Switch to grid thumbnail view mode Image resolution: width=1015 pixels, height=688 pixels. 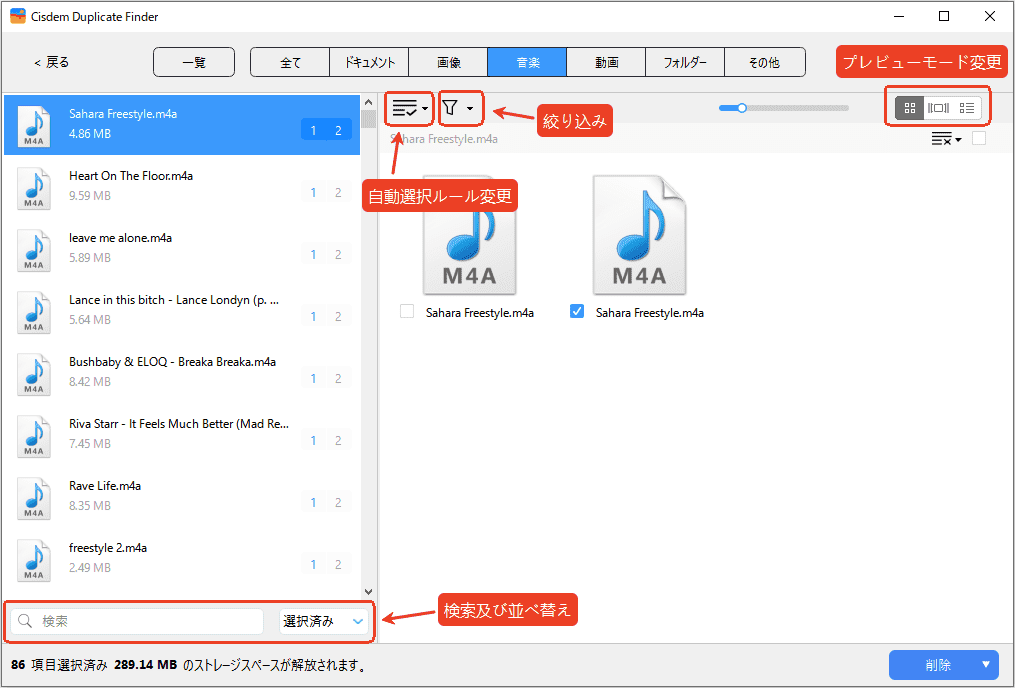pos(909,108)
